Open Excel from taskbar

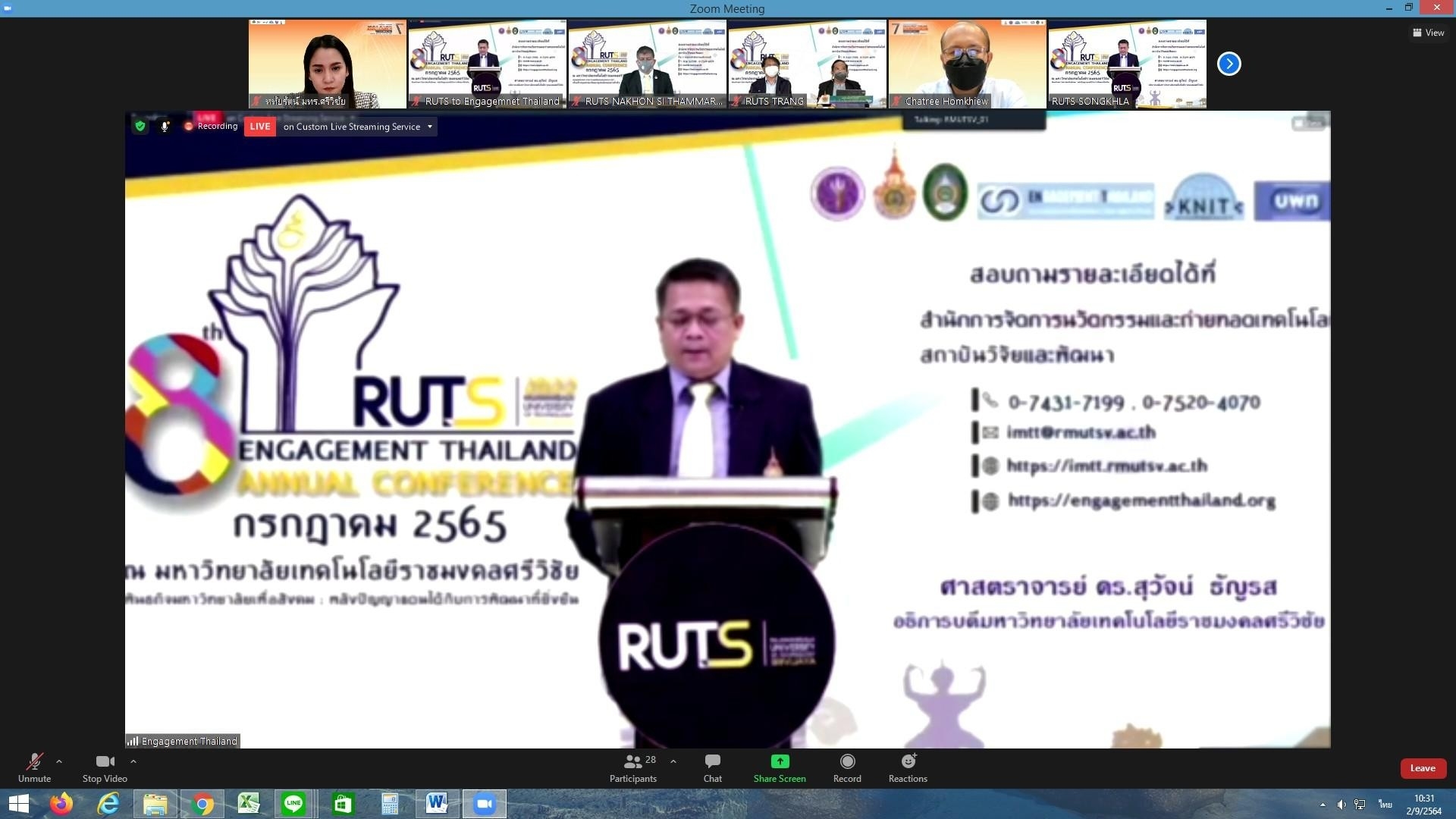(x=249, y=804)
